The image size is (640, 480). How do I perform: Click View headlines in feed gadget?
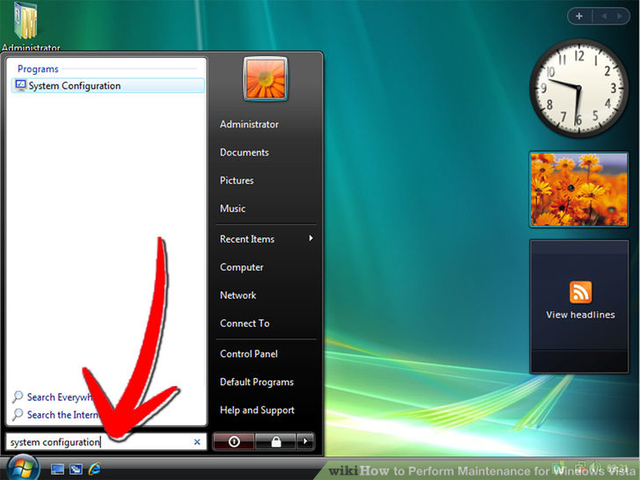pyautogui.click(x=580, y=315)
